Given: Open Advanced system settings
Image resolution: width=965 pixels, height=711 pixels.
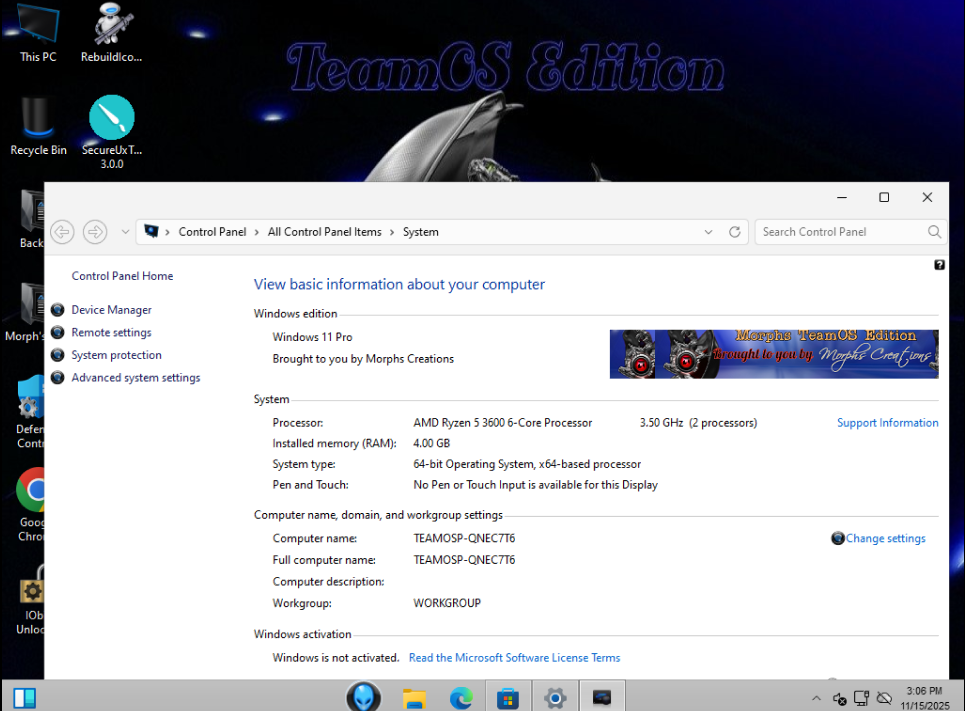Looking at the screenshot, I should 135,378.
